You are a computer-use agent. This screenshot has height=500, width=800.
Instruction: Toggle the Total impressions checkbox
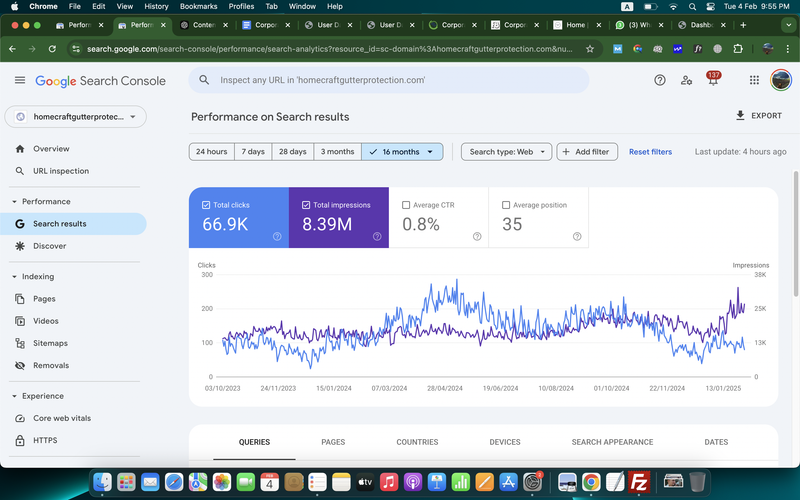click(306, 205)
